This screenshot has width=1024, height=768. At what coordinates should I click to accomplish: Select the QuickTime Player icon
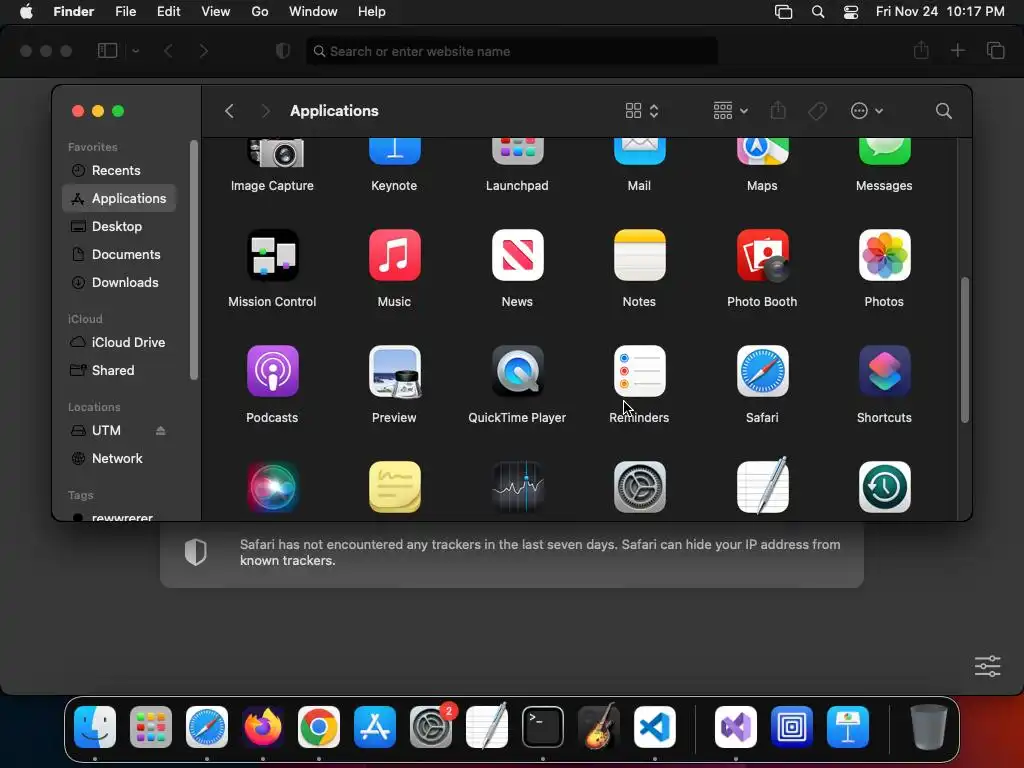point(517,371)
